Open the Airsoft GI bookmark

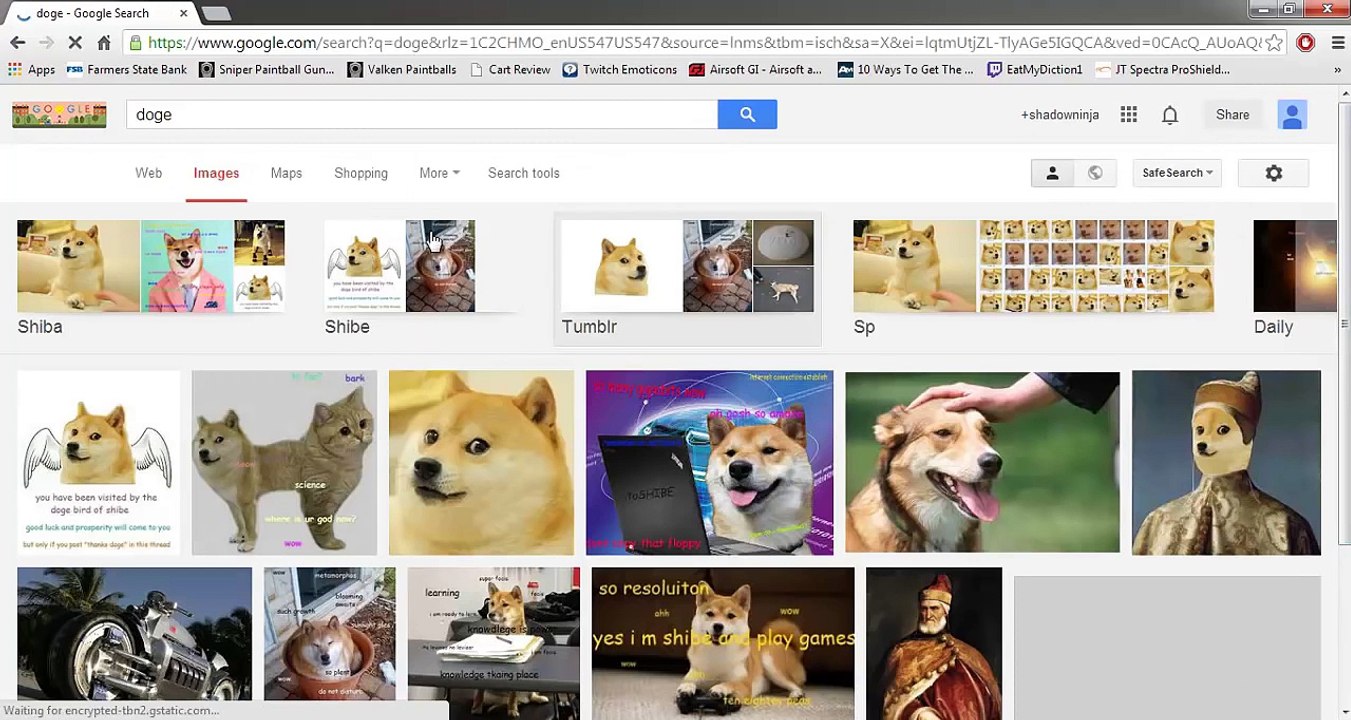coord(756,70)
